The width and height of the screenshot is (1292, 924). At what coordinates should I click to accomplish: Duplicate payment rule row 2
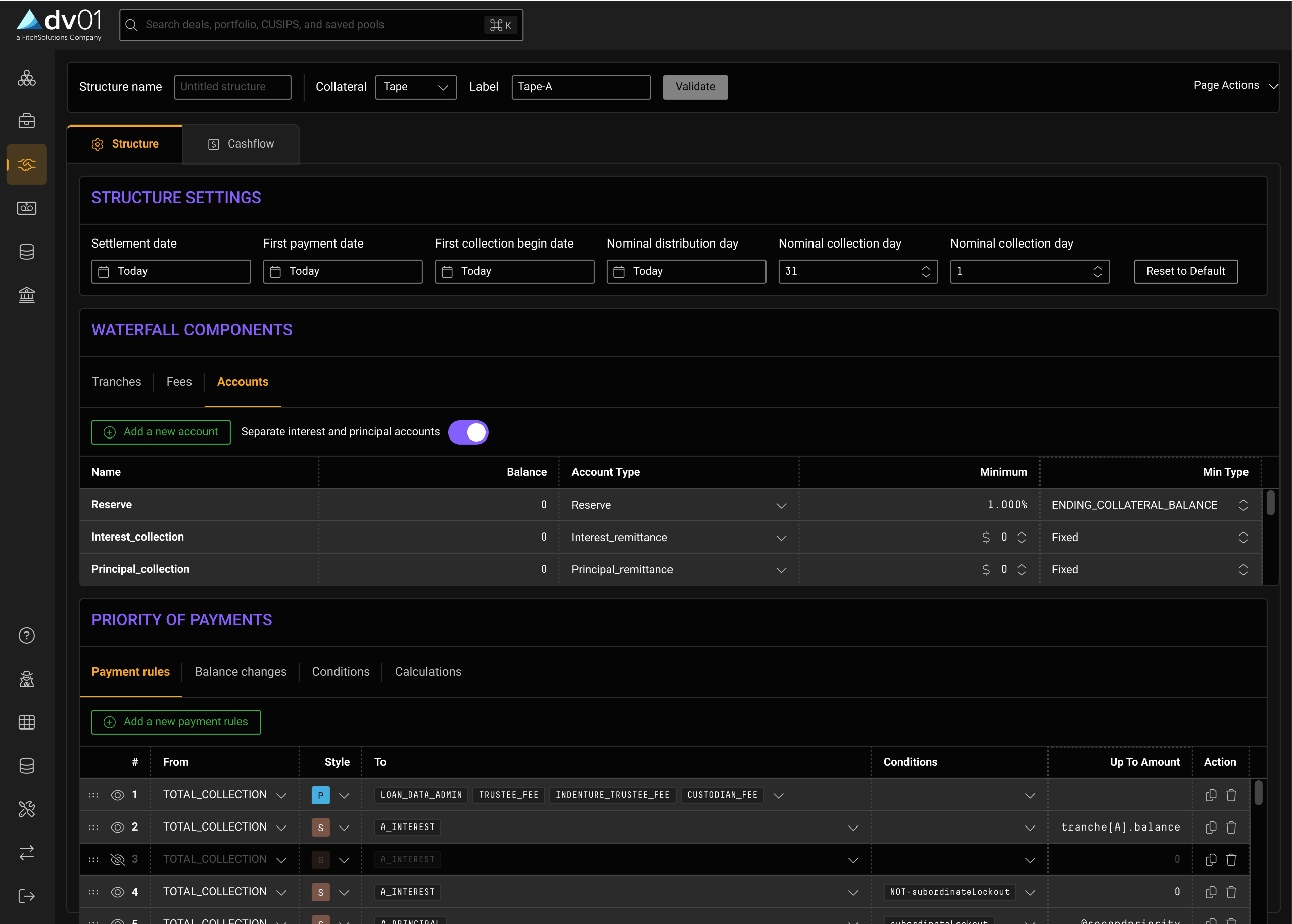tap(1211, 828)
